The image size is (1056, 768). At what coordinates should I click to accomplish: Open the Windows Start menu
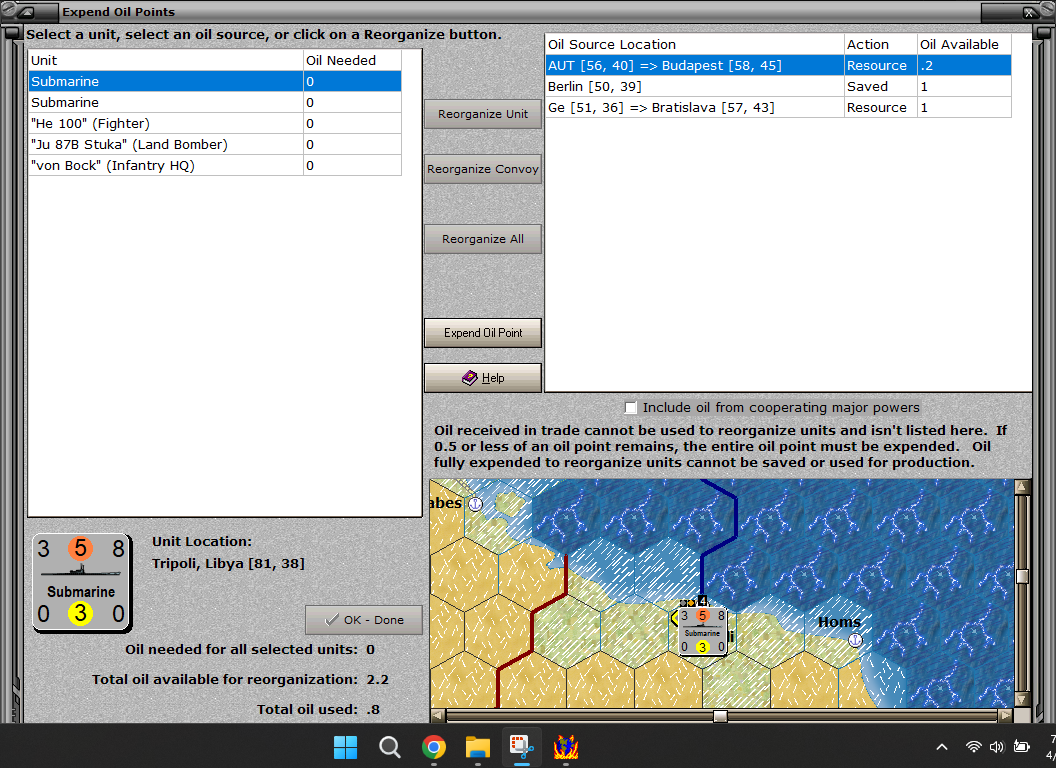click(345, 747)
